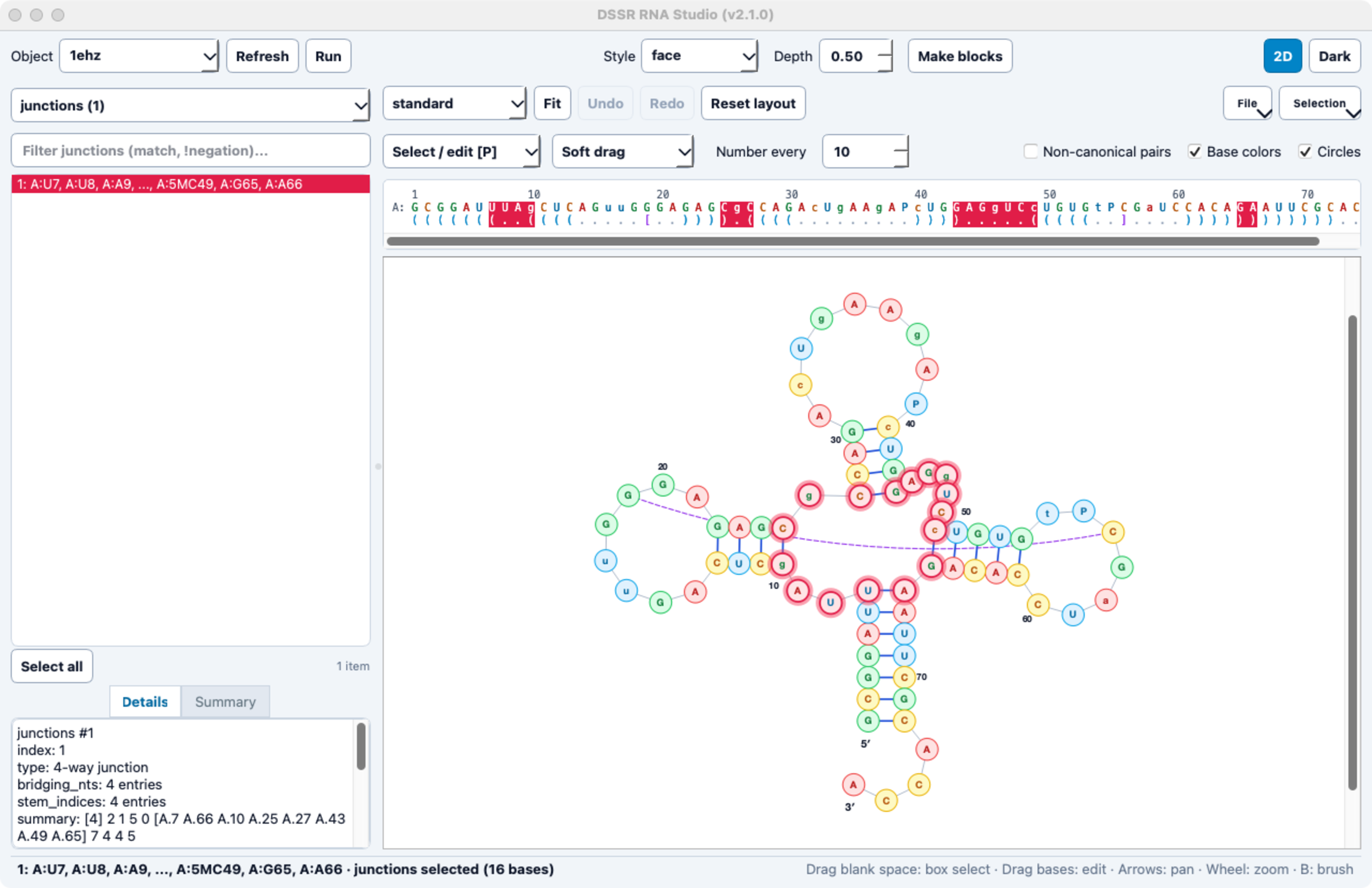Image resolution: width=1372 pixels, height=888 pixels.
Task: Toggle the 2D view button
Action: [x=1282, y=56]
